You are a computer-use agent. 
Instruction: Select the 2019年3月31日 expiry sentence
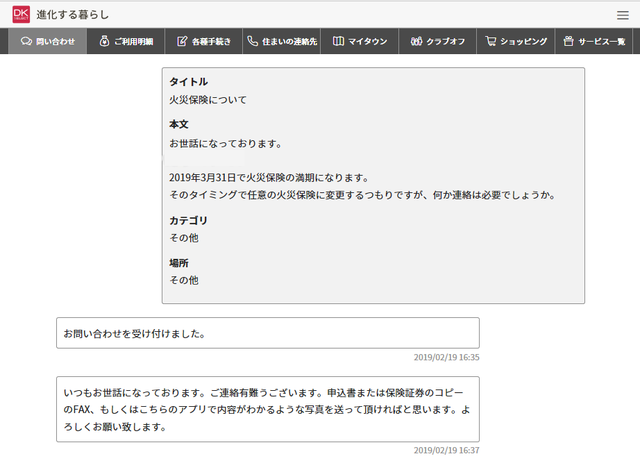click(x=269, y=178)
